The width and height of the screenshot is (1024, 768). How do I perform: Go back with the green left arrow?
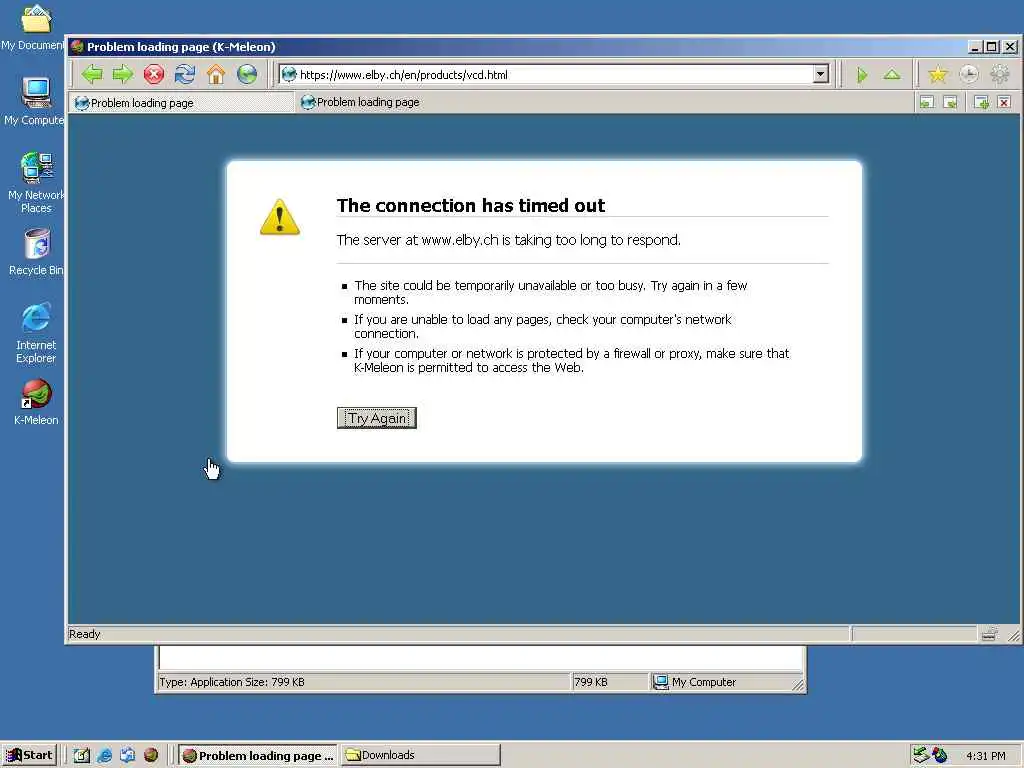92,74
